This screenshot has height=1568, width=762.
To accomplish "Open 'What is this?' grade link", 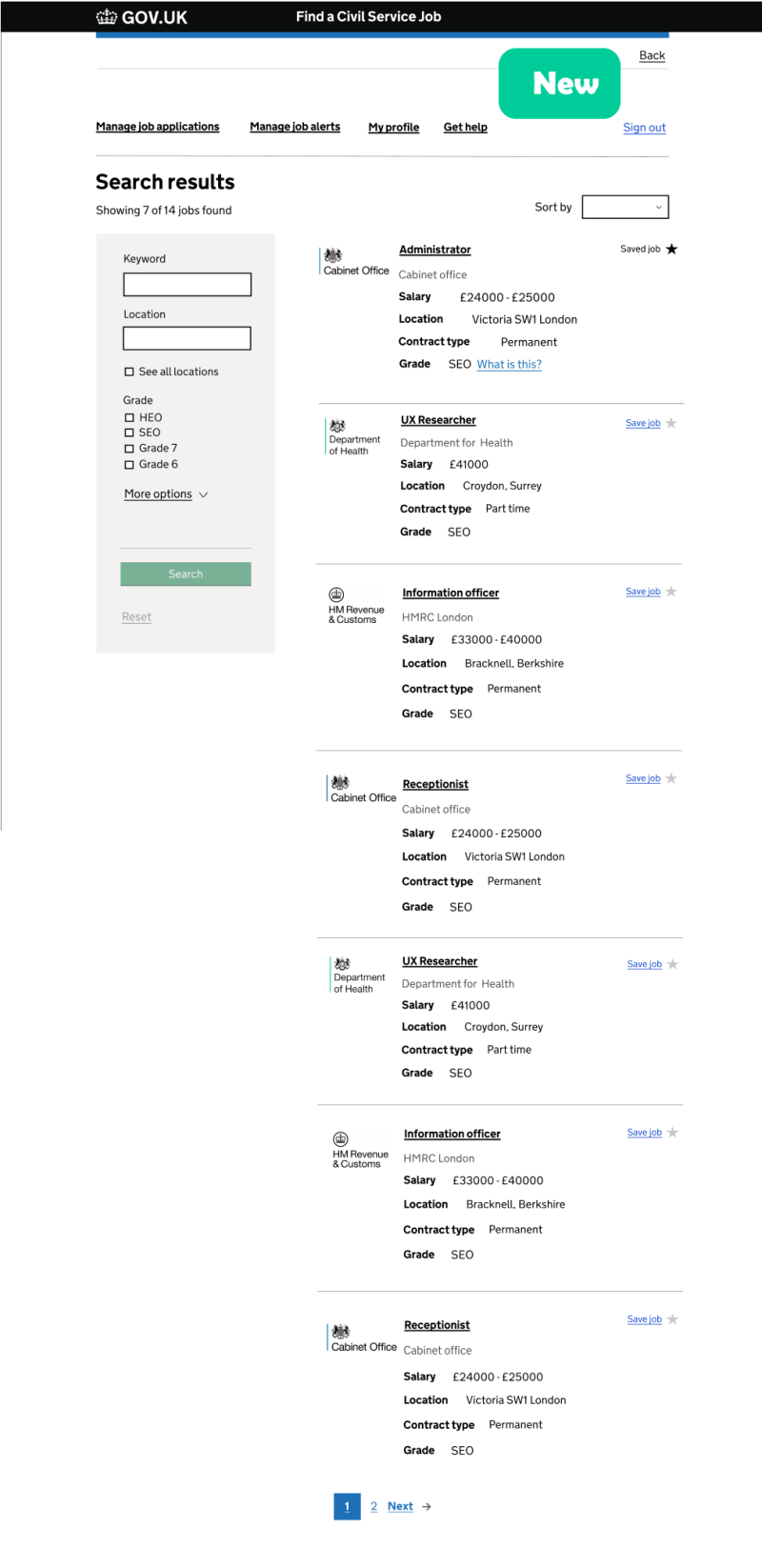I will pyautogui.click(x=509, y=365).
